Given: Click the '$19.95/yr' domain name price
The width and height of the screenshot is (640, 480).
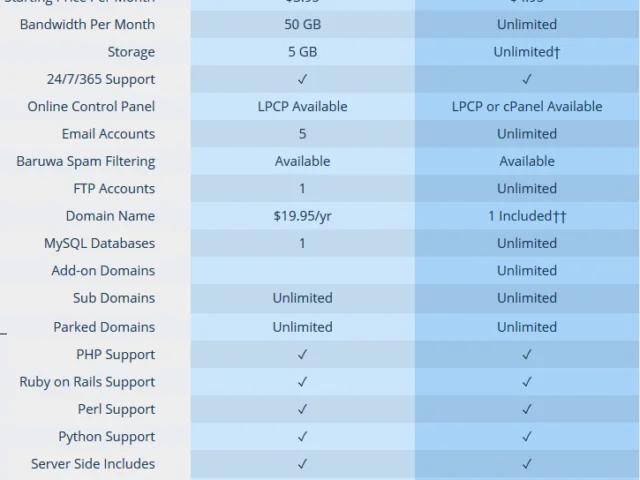Looking at the screenshot, I should [302, 216].
